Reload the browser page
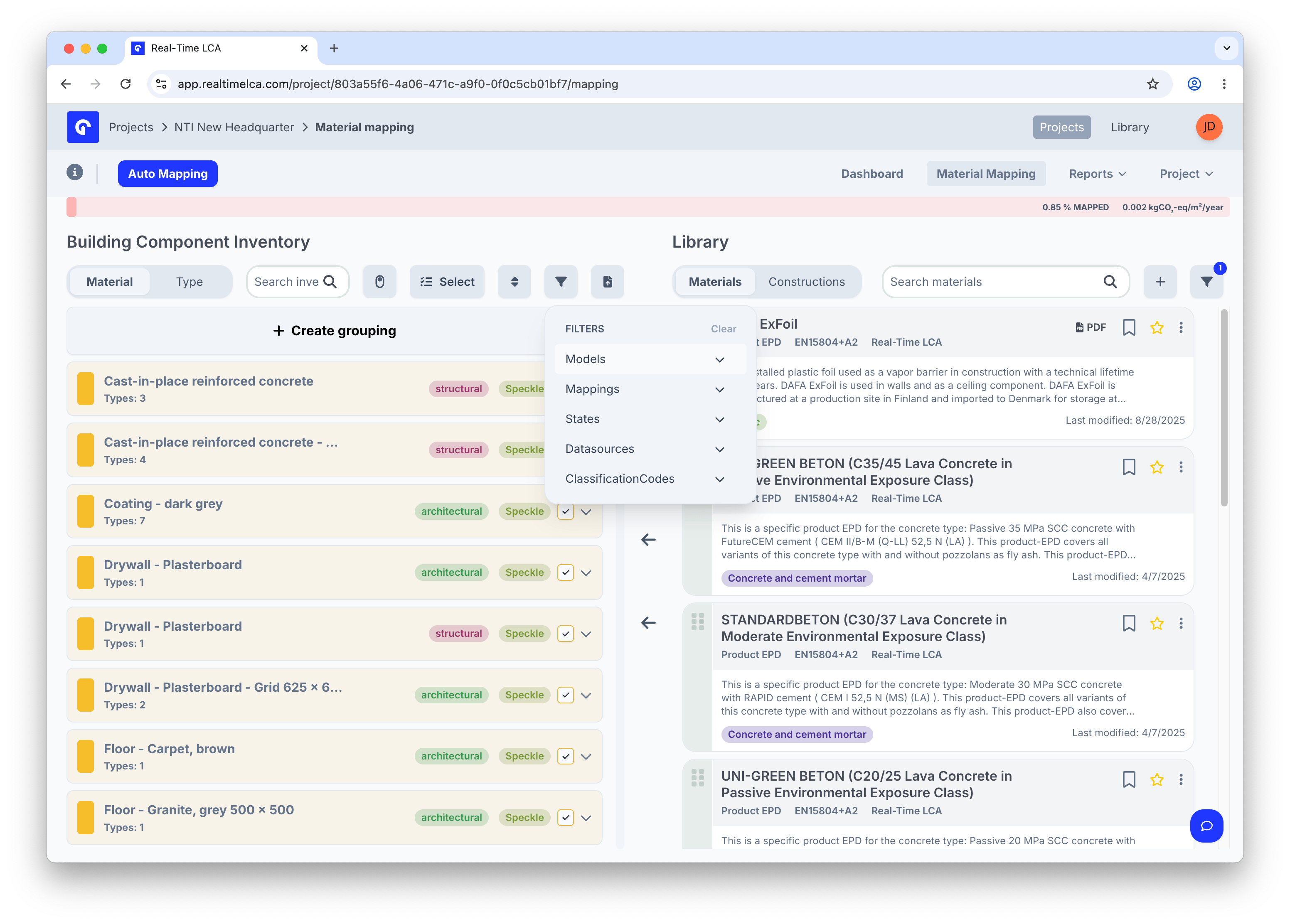1290x924 pixels. [x=126, y=84]
